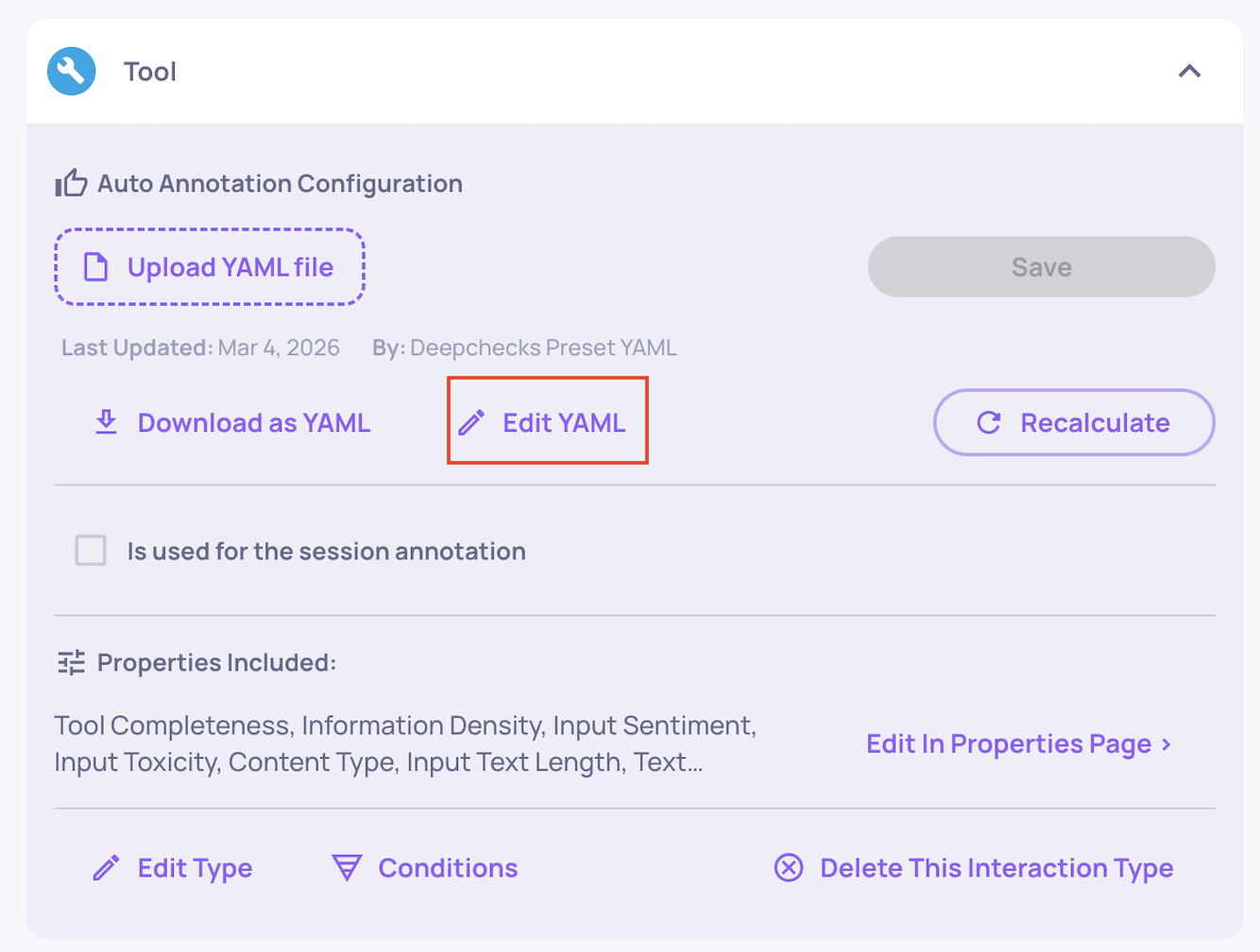
Task: Collapse the Tool section chevron
Action: [1189, 72]
